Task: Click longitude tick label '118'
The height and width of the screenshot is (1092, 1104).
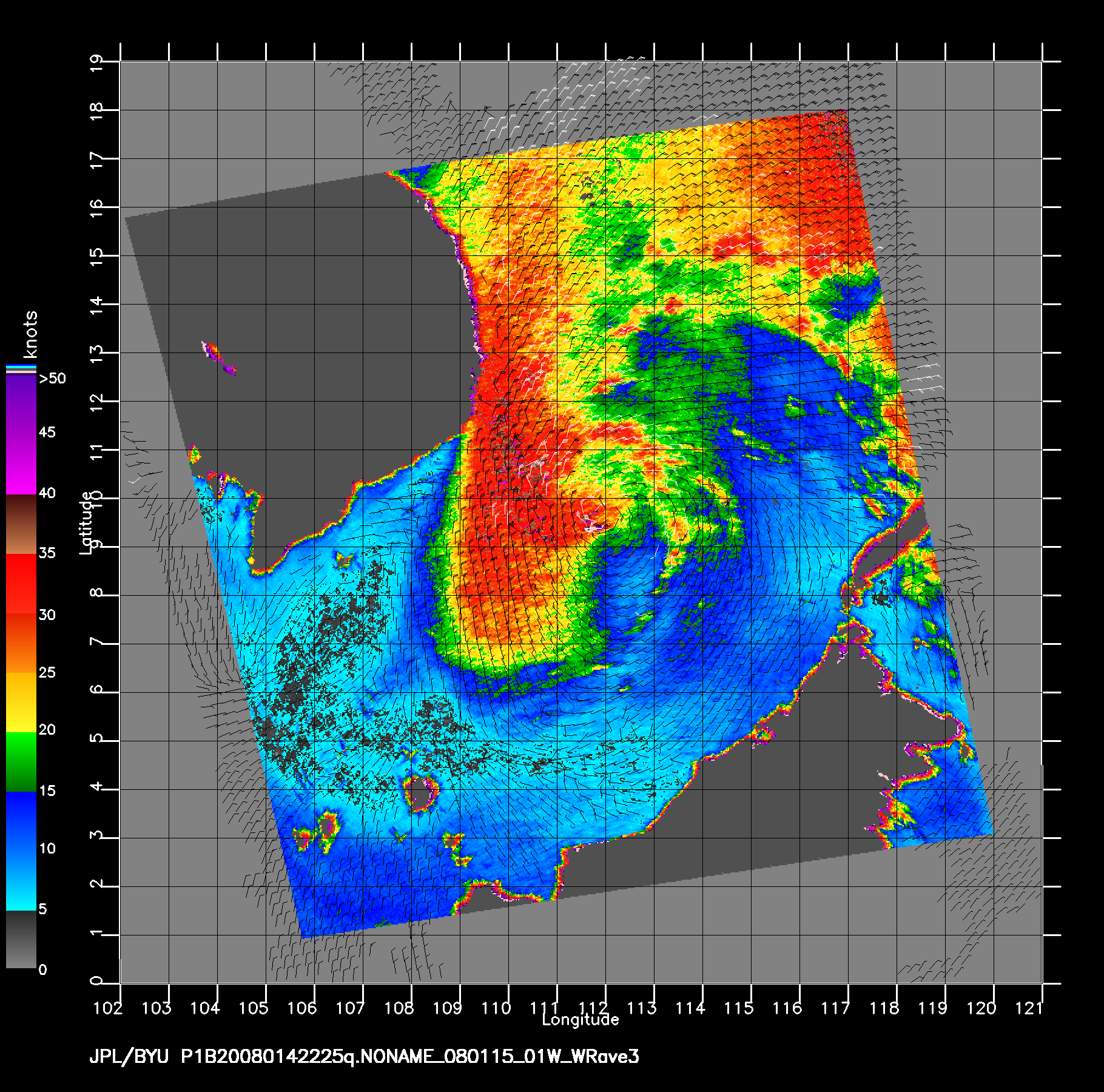Action: pos(884,1008)
